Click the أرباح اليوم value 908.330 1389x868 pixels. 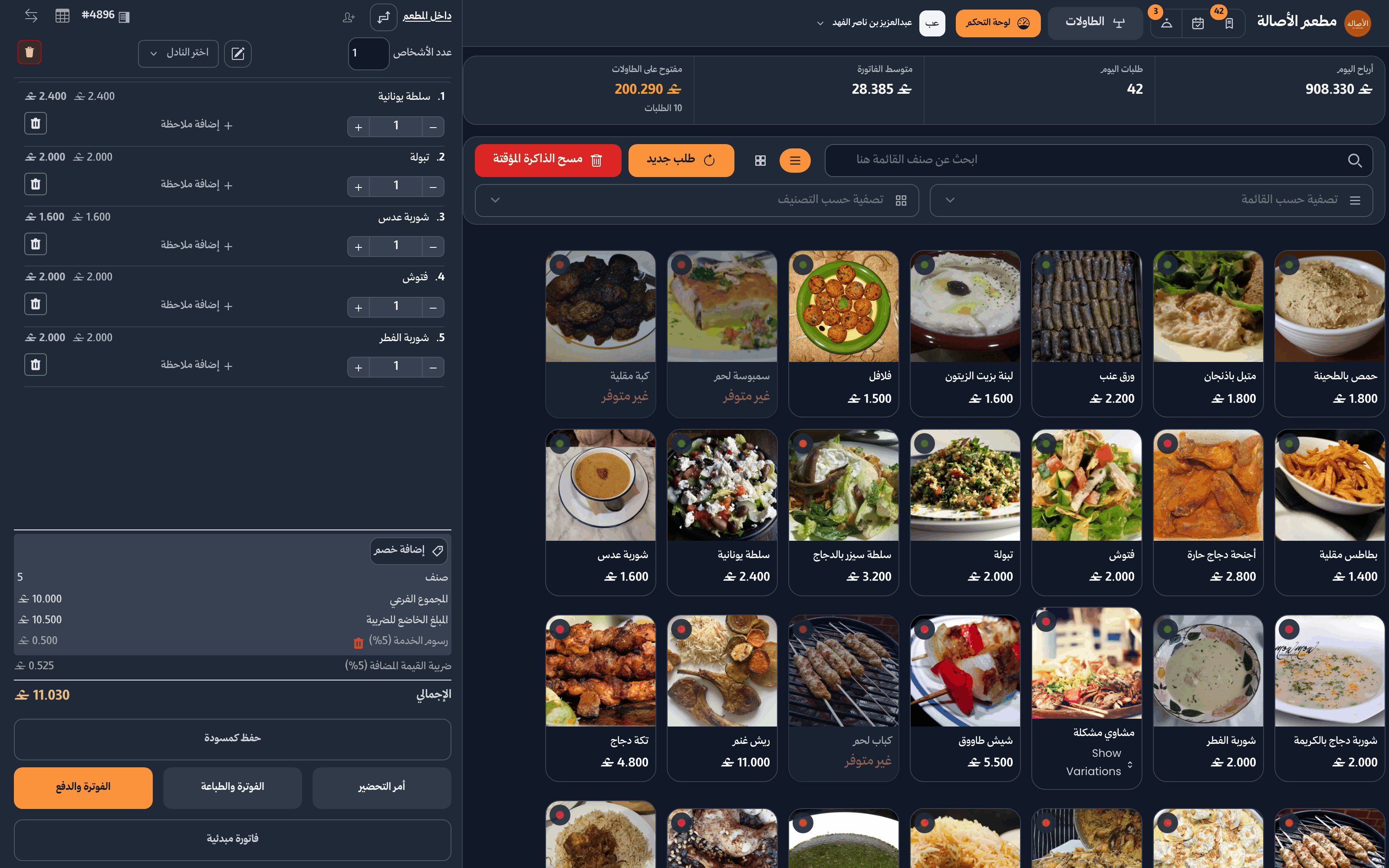click(1339, 89)
